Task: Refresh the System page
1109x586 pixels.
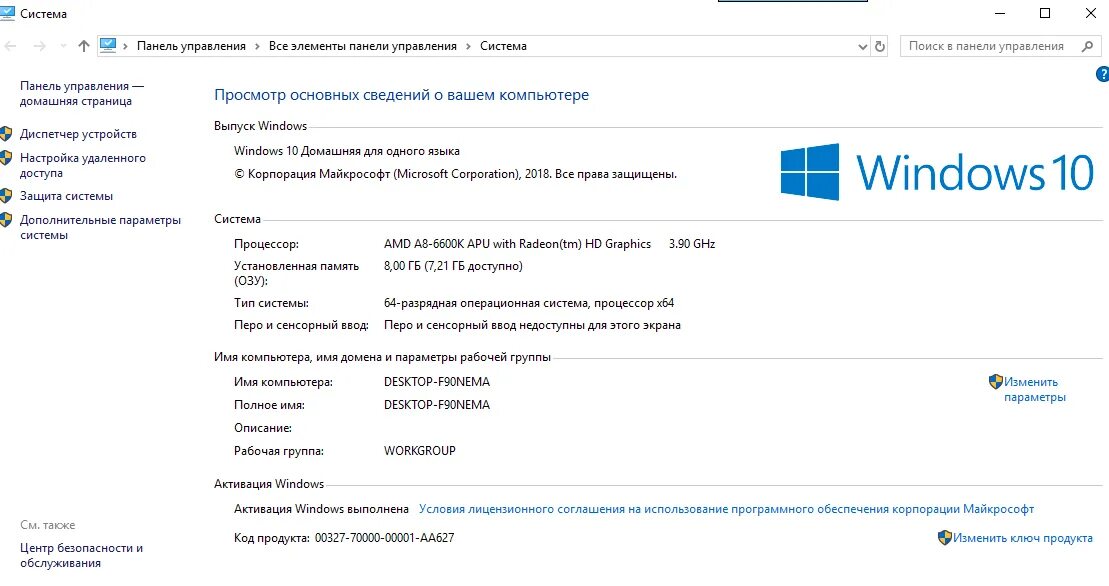Action: [880, 47]
